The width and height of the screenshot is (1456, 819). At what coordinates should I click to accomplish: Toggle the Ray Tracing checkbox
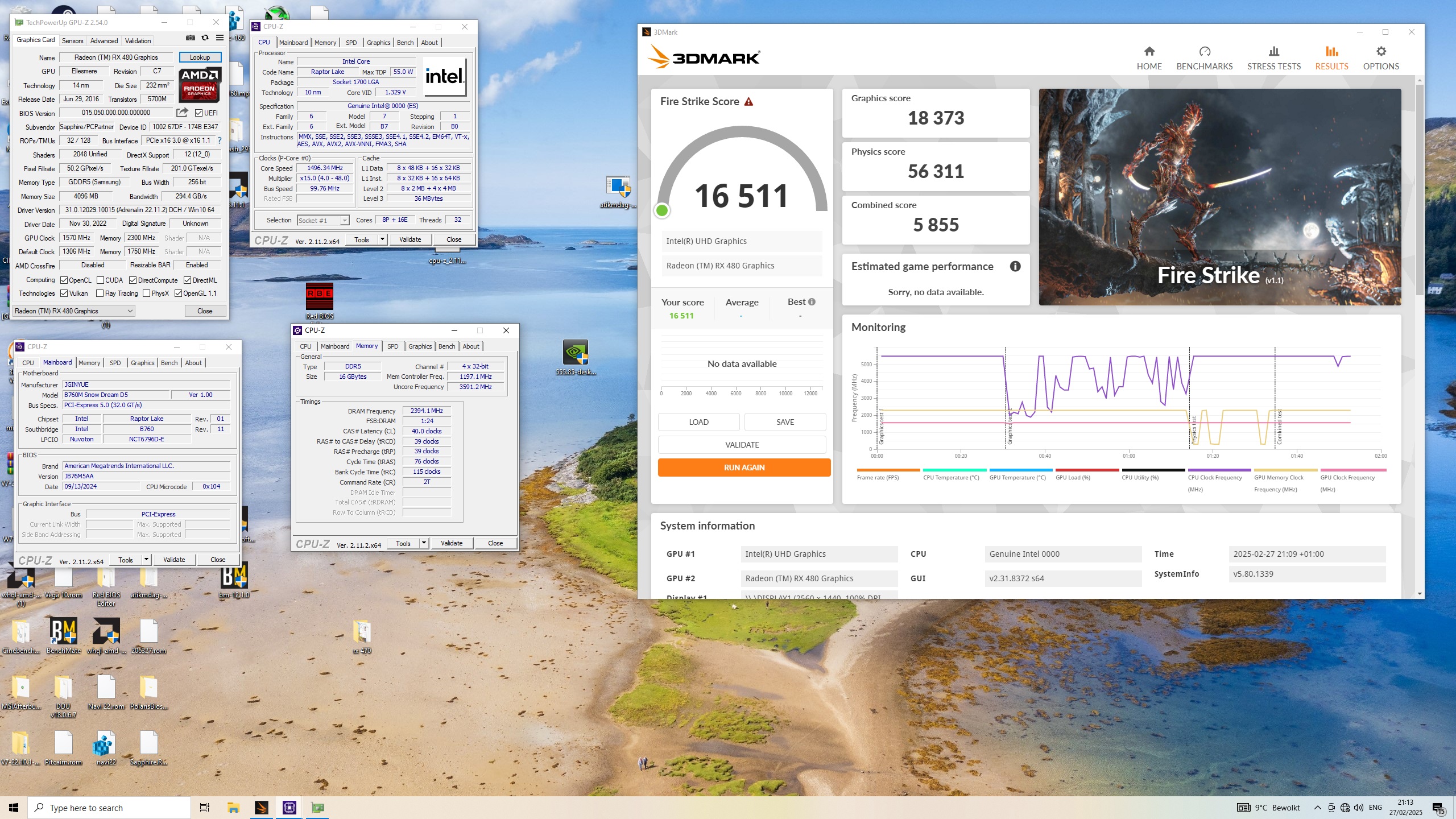click(x=100, y=293)
